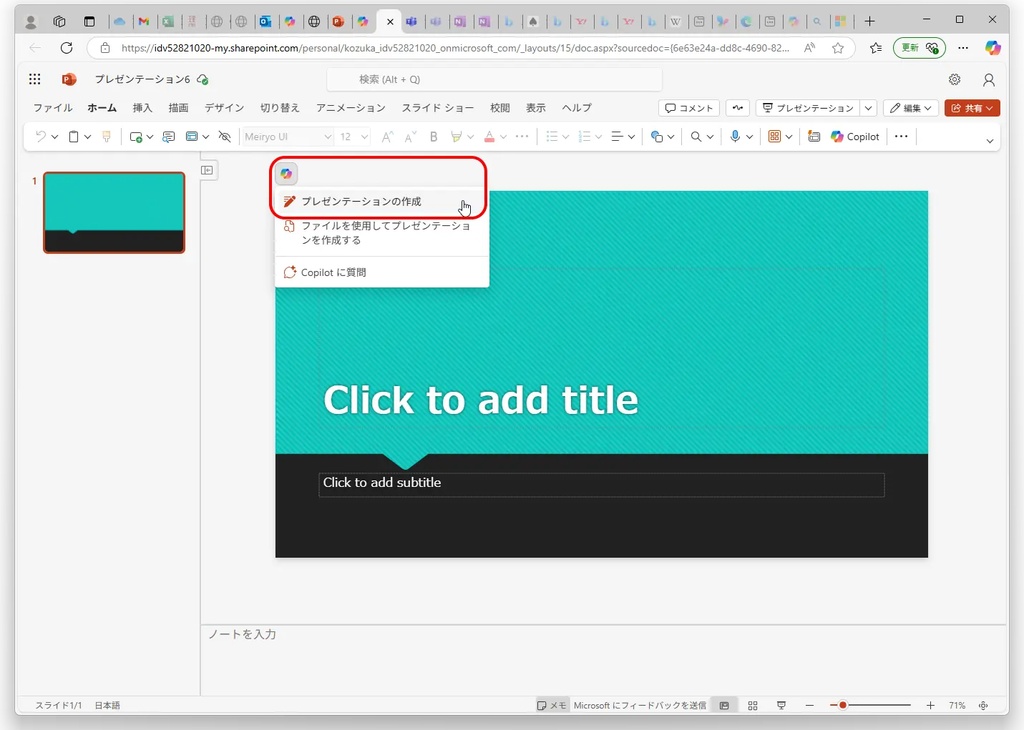Switch to the 挿入 tab
Screen dimensions: 1024x730
click(142, 108)
